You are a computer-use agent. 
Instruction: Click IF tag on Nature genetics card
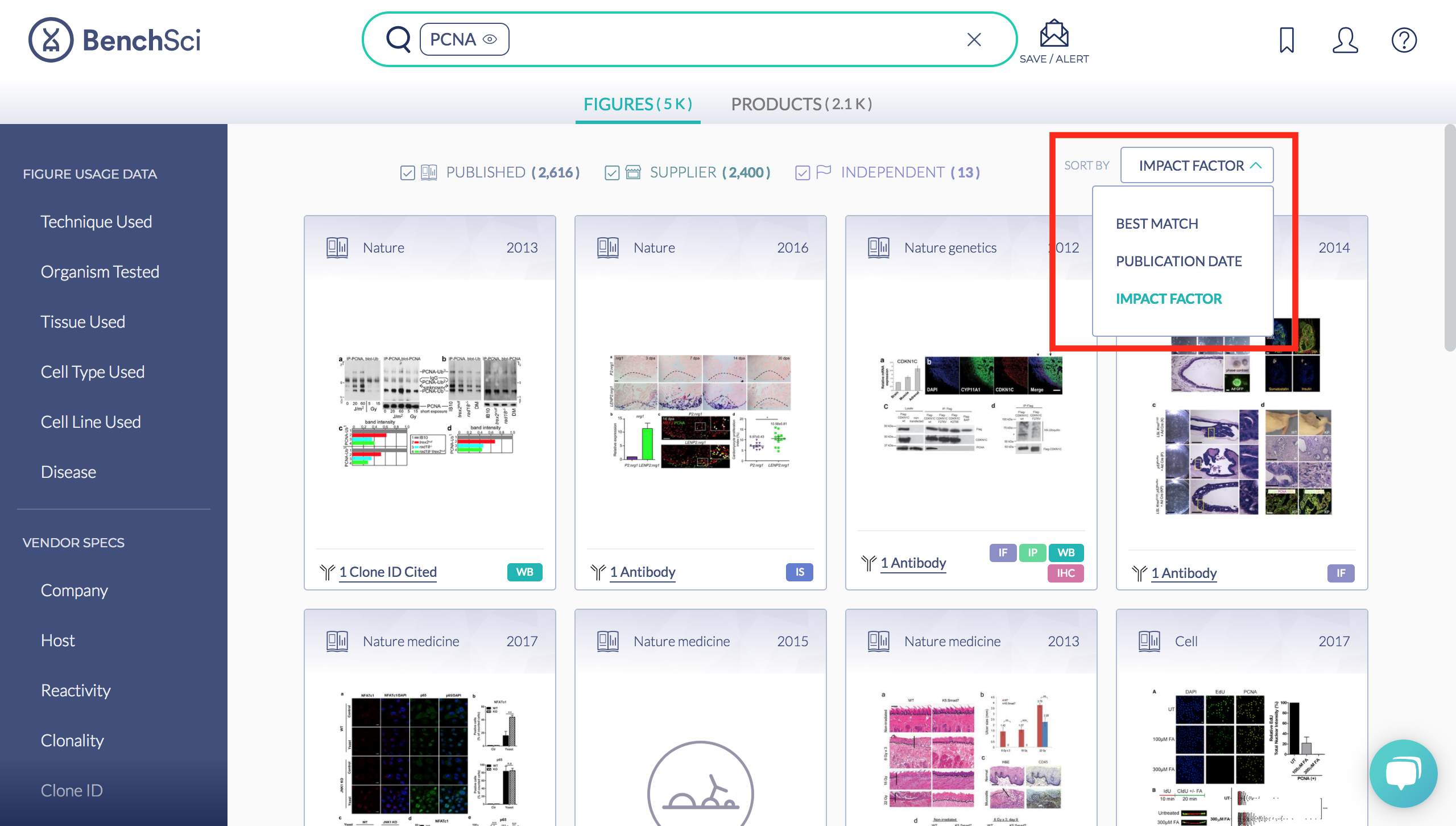(x=1003, y=552)
